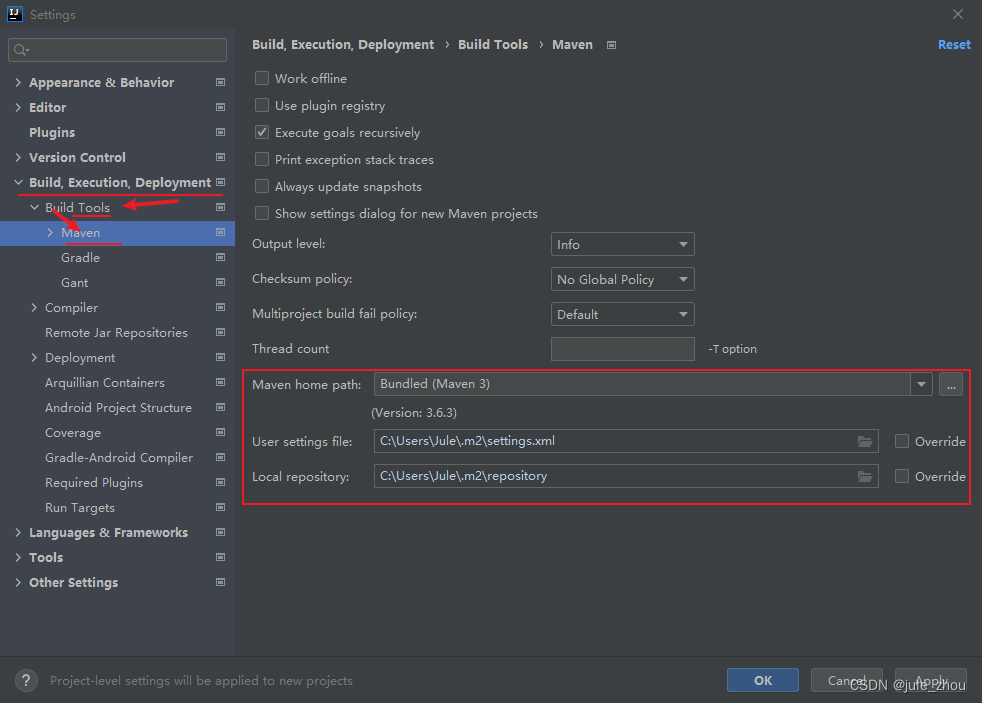Click project-level icon beside Coverage
This screenshot has height=703, width=982.
pyautogui.click(x=220, y=433)
